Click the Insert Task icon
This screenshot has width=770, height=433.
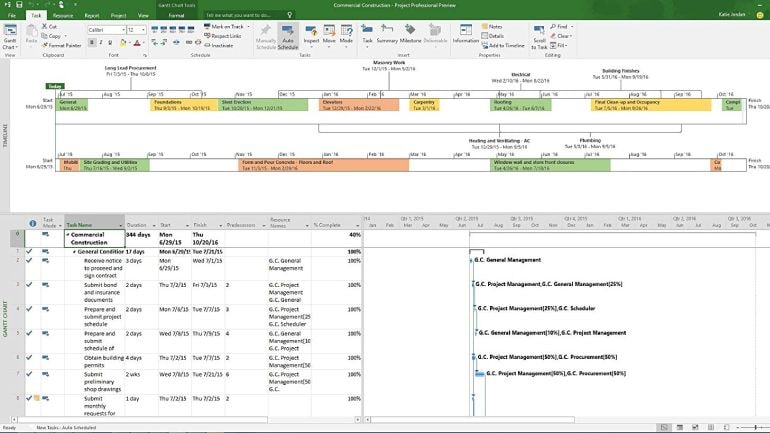(x=367, y=30)
